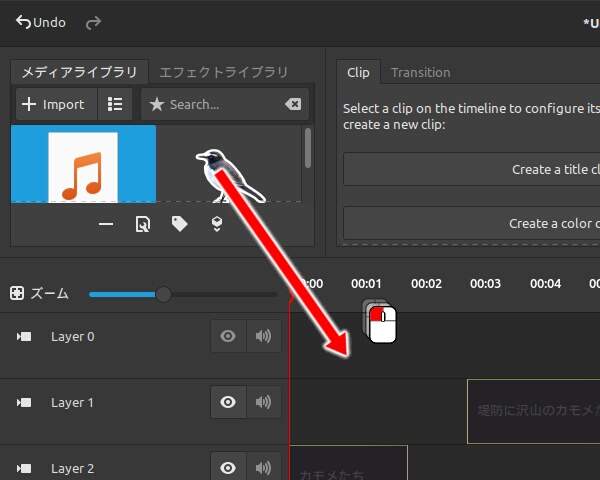The width and height of the screenshot is (600, 480).
Task: Click the minus remove icon below media
Action: pyautogui.click(x=106, y=224)
